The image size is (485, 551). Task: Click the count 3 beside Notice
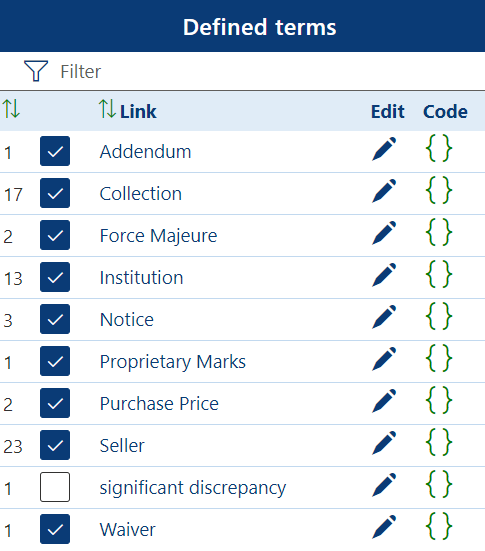tap(8, 320)
